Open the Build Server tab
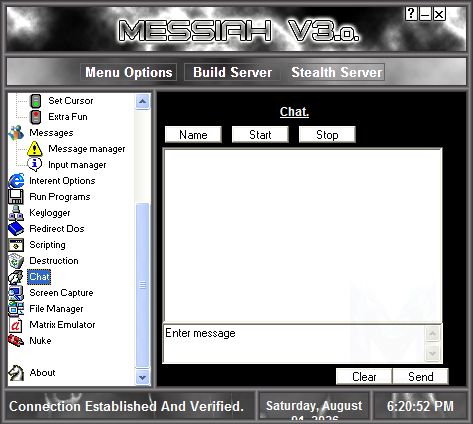Image resolution: width=473 pixels, height=424 pixels. (232, 72)
